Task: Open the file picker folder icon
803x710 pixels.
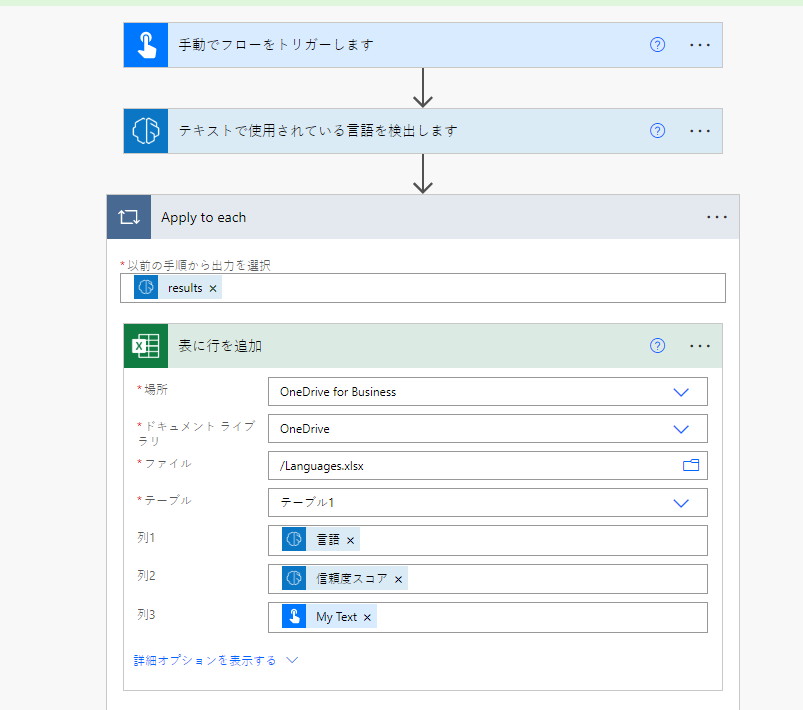Action: click(690, 465)
